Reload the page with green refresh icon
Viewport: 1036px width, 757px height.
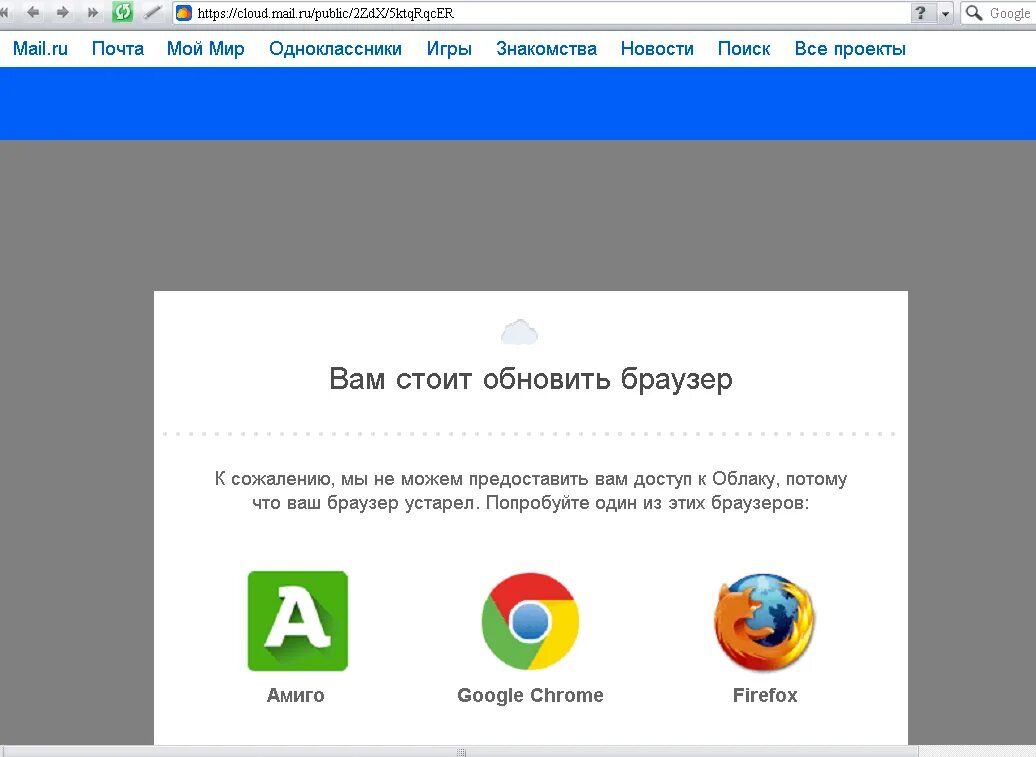click(122, 13)
